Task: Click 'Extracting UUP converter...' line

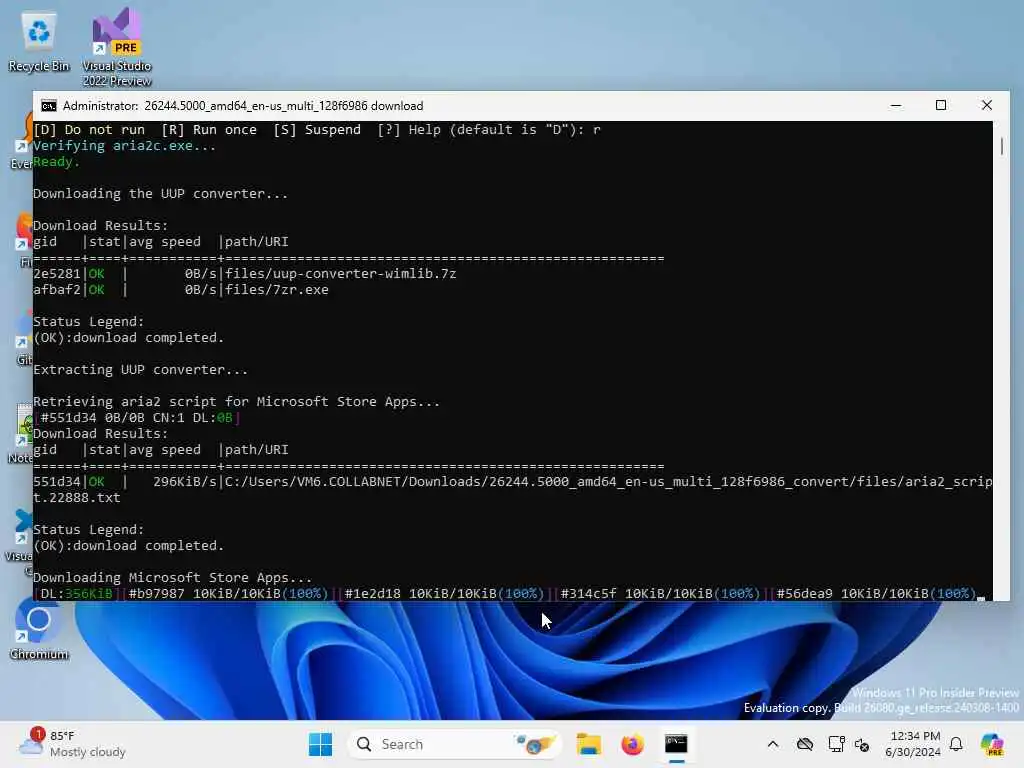Action: click(x=140, y=370)
